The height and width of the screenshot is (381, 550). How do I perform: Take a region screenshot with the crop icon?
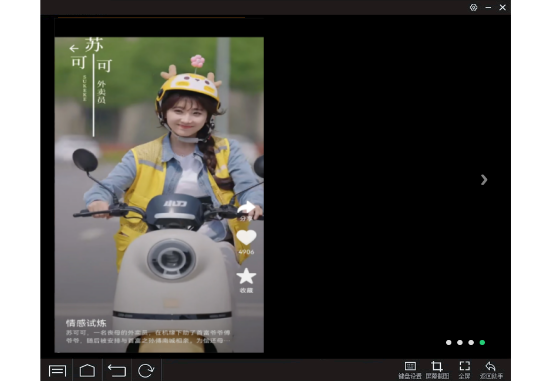click(437, 370)
